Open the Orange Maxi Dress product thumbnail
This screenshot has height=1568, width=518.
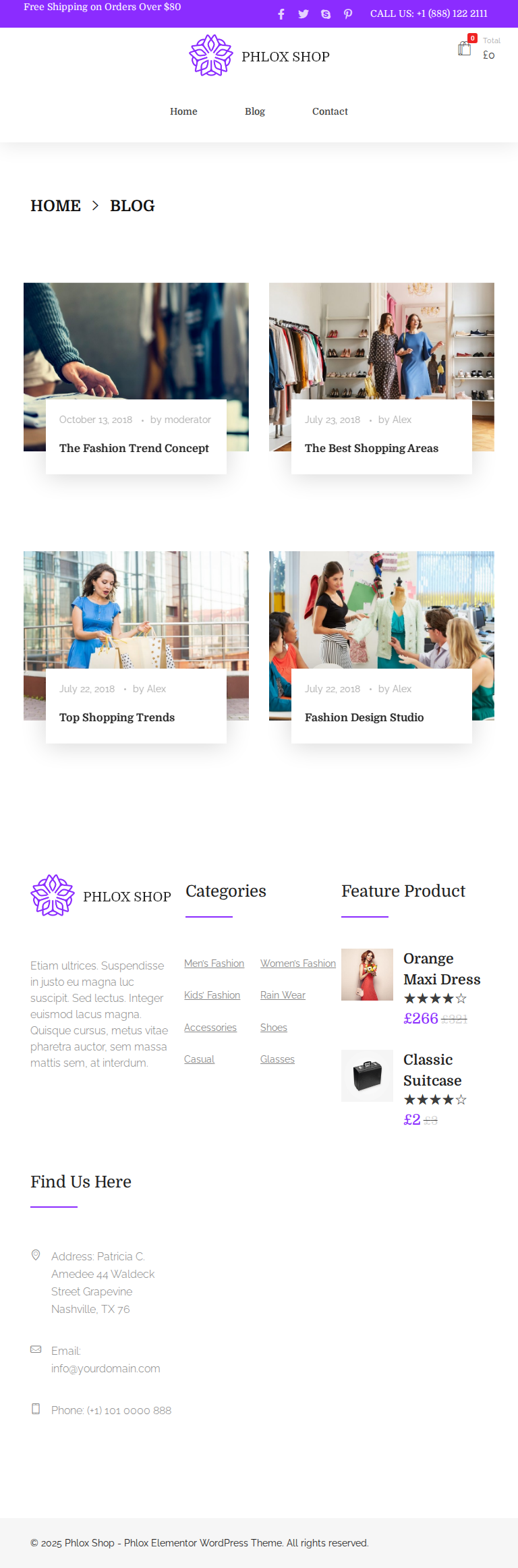tap(367, 974)
